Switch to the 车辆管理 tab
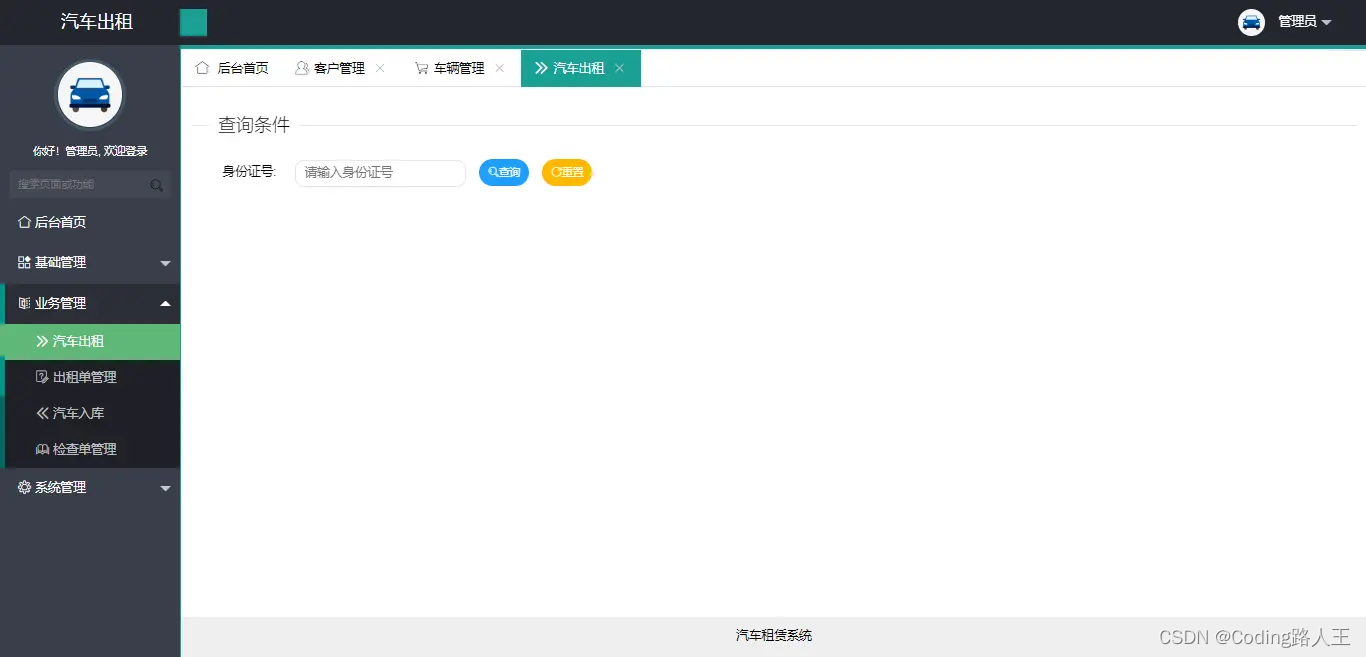Image resolution: width=1366 pixels, height=657 pixels. (459, 68)
